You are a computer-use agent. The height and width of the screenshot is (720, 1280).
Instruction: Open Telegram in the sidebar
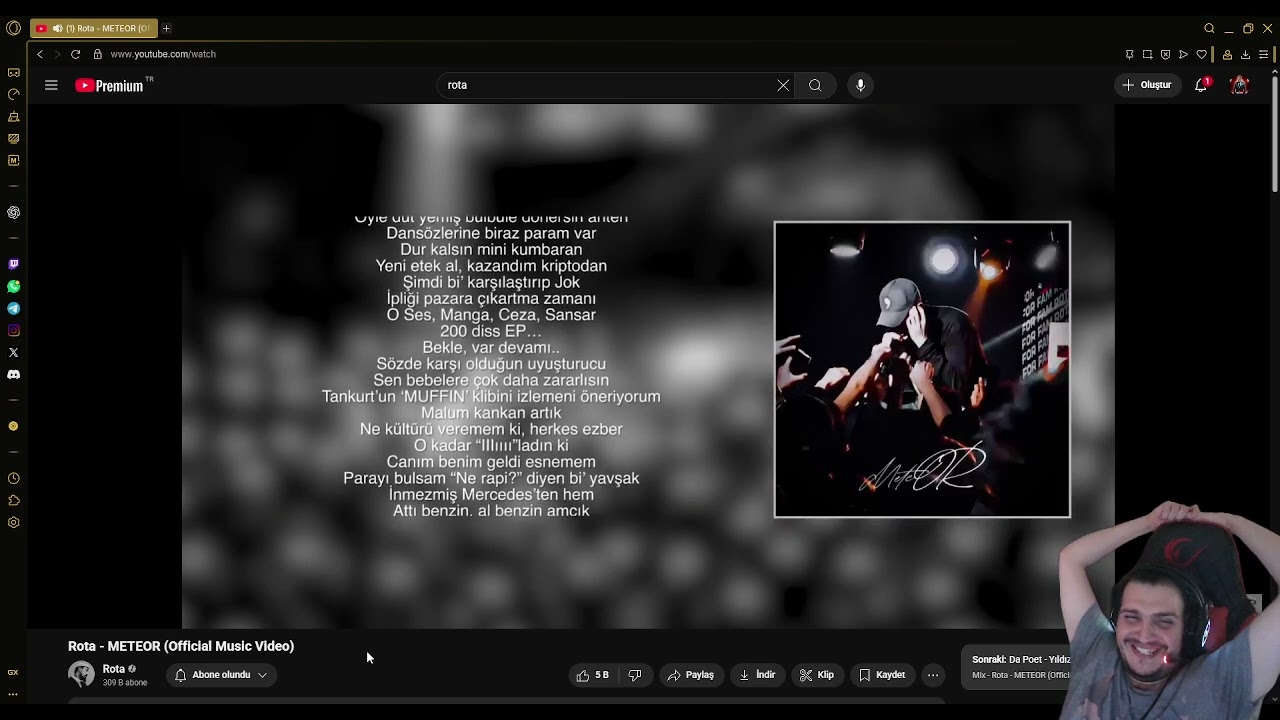[13, 308]
